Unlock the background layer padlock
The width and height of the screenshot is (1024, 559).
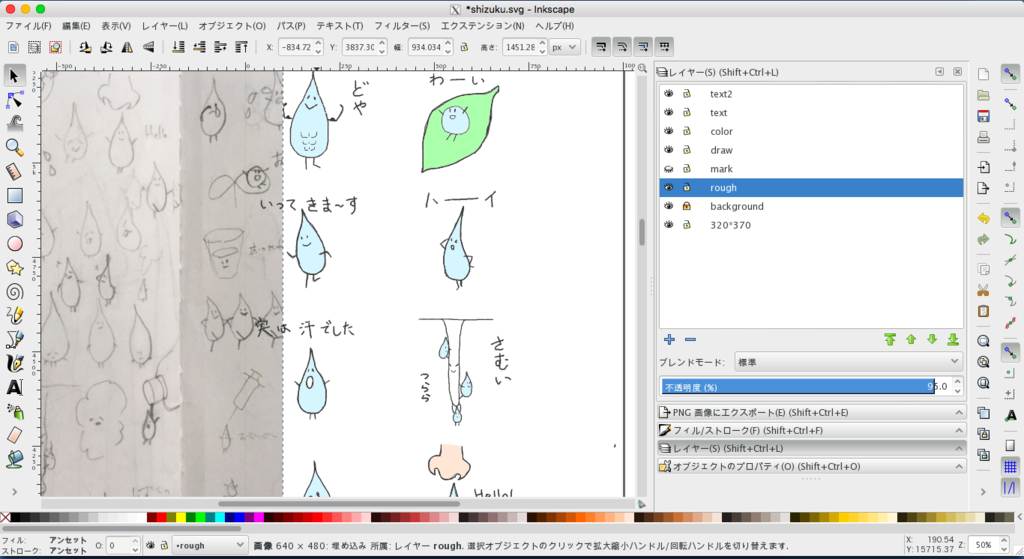click(x=686, y=206)
